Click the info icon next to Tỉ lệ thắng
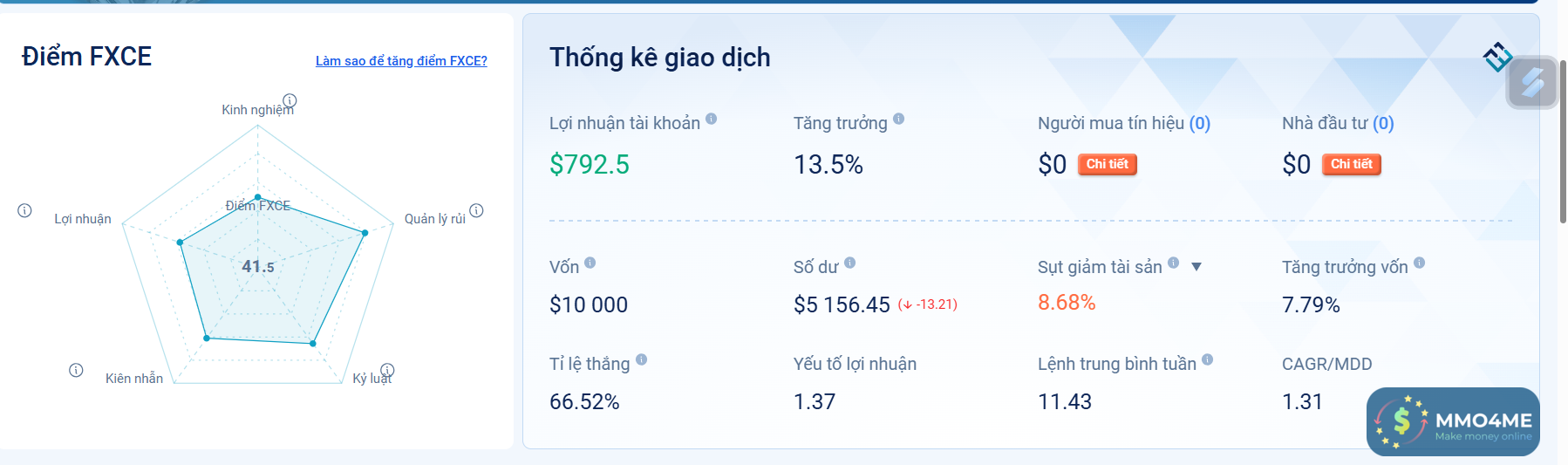1568x465 pixels. tap(642, 359)
